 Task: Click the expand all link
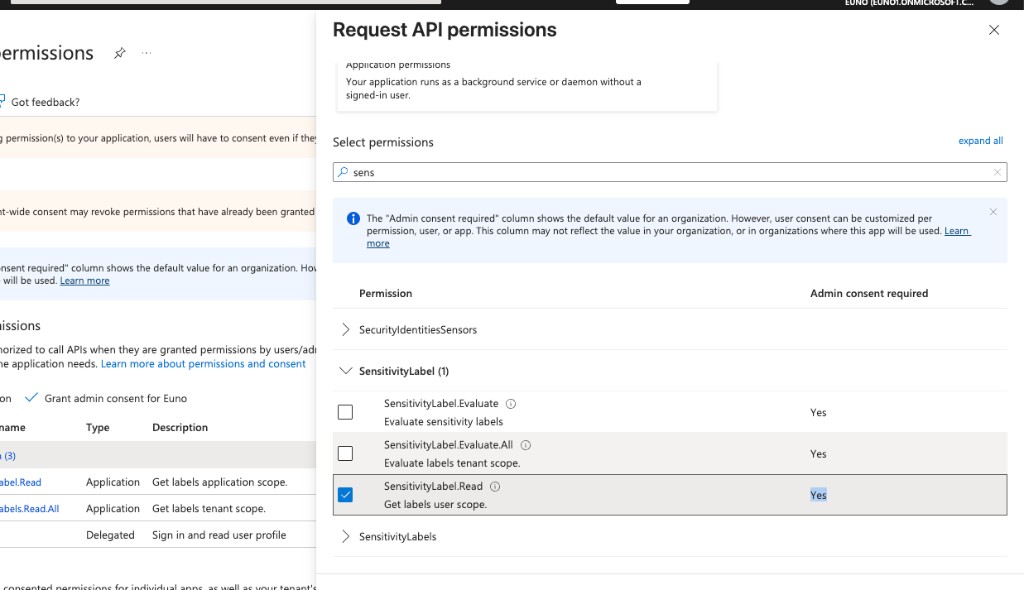click(x=980, y=140)
